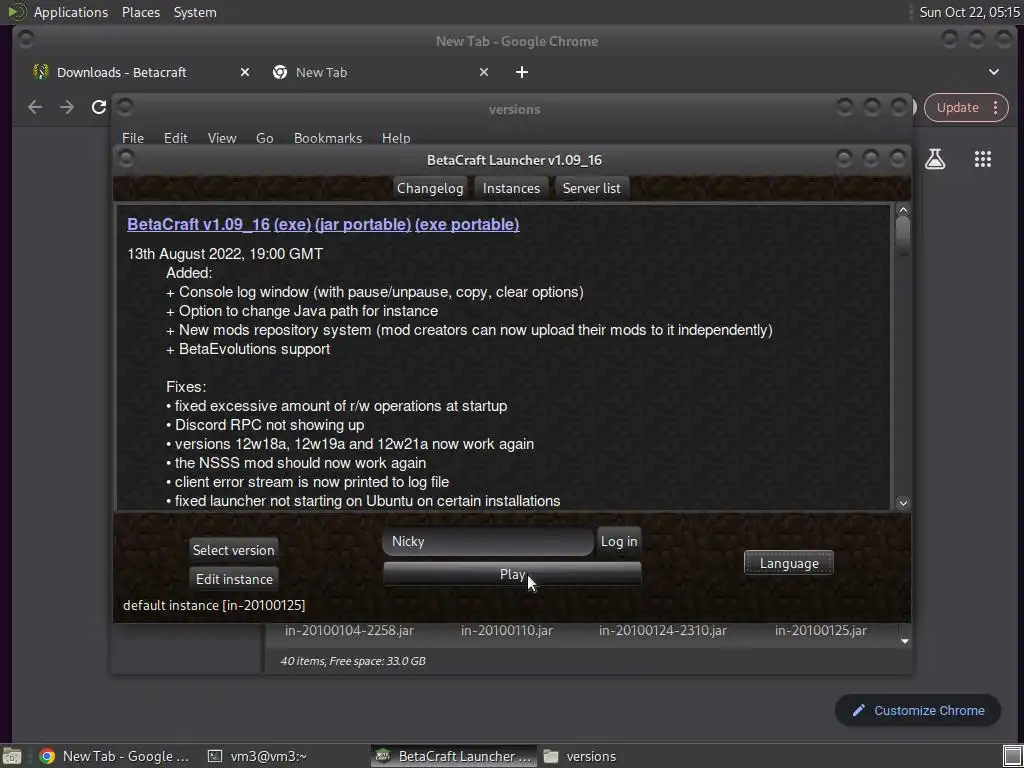Screen dimensions: 1024x768
Task: Click the BetaCraft Launcher window menu button
Action: pyautogui.click(x=126, y=159)
